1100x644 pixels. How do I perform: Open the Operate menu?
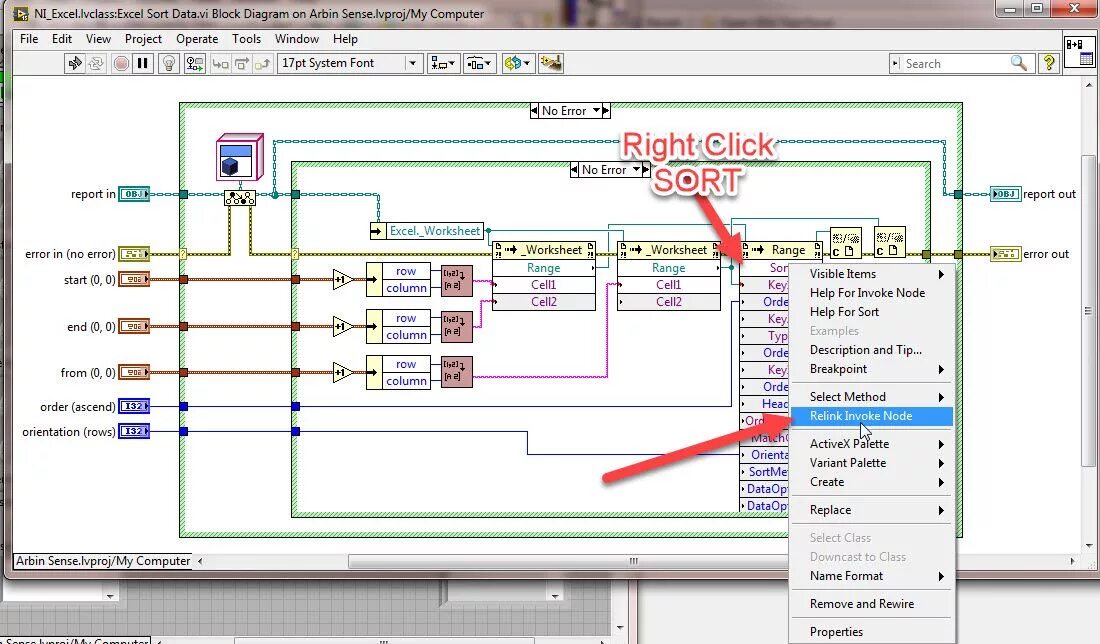[197, 39]
